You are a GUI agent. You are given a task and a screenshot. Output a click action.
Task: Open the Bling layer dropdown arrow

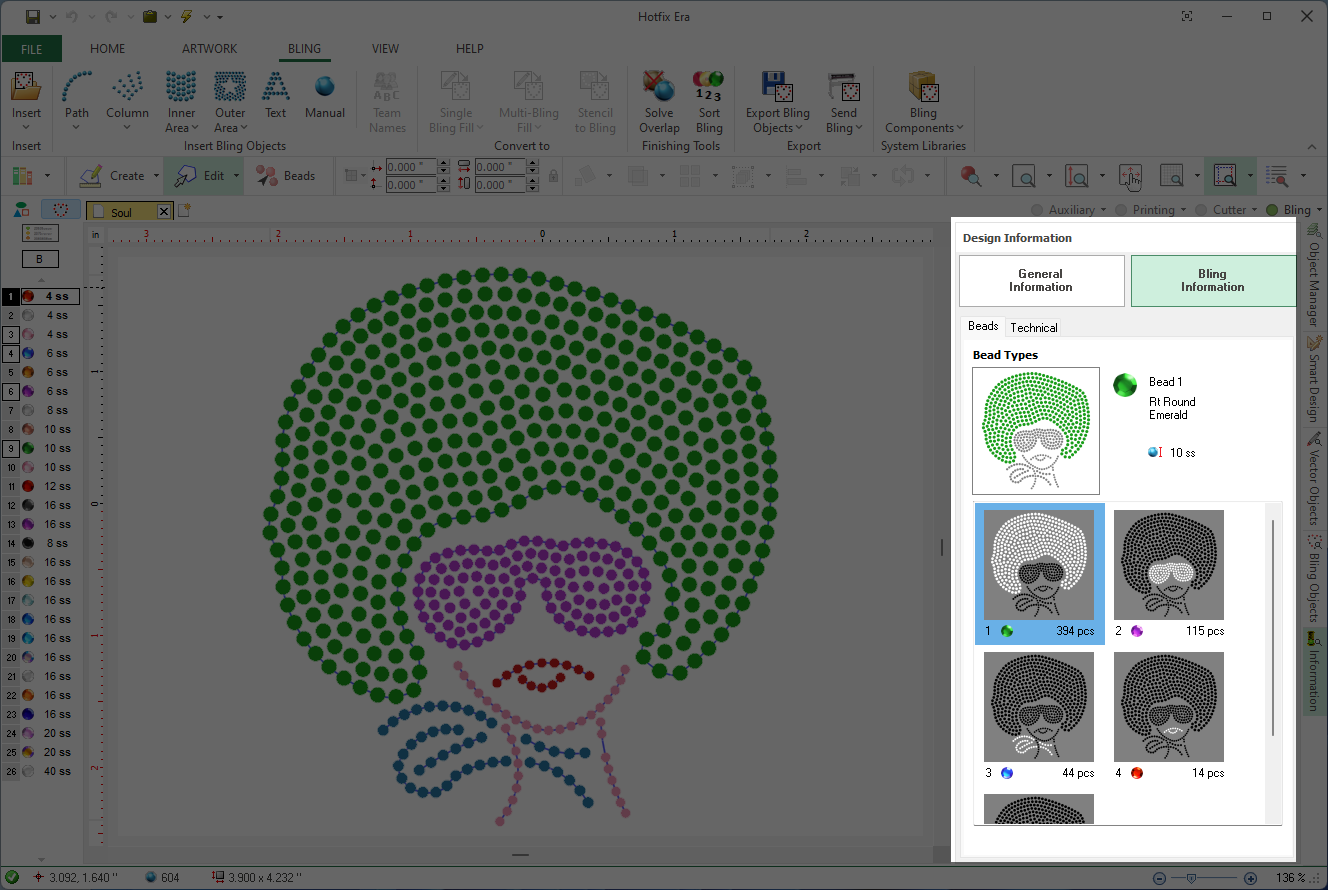(x=1319, y=210)
